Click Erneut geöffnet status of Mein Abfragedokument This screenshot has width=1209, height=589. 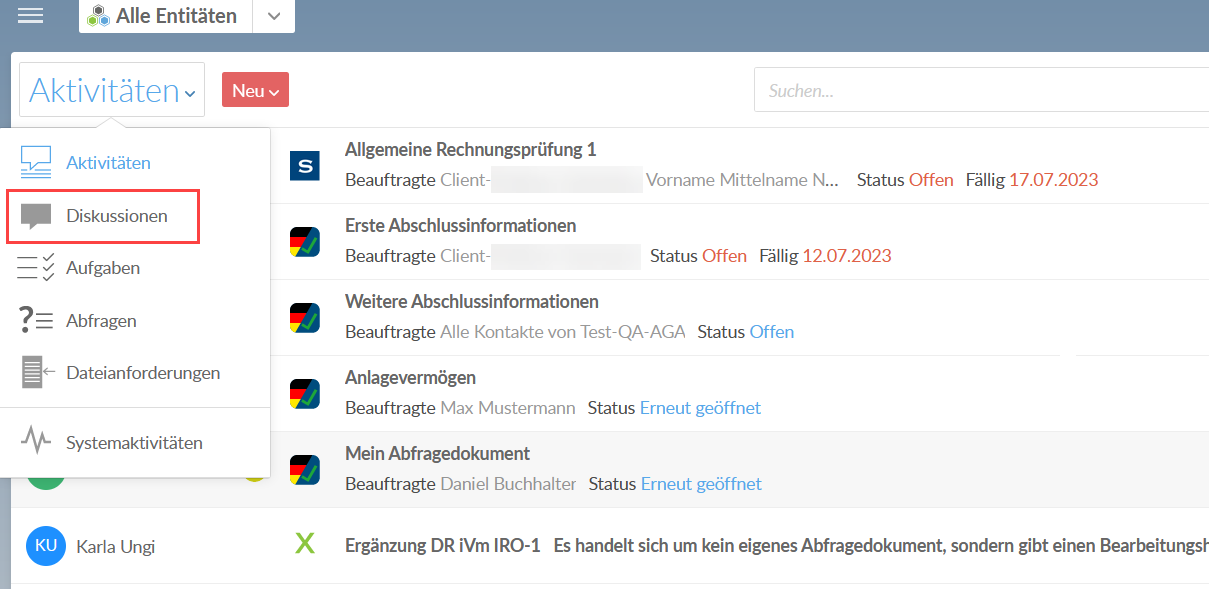coord(701,484)
